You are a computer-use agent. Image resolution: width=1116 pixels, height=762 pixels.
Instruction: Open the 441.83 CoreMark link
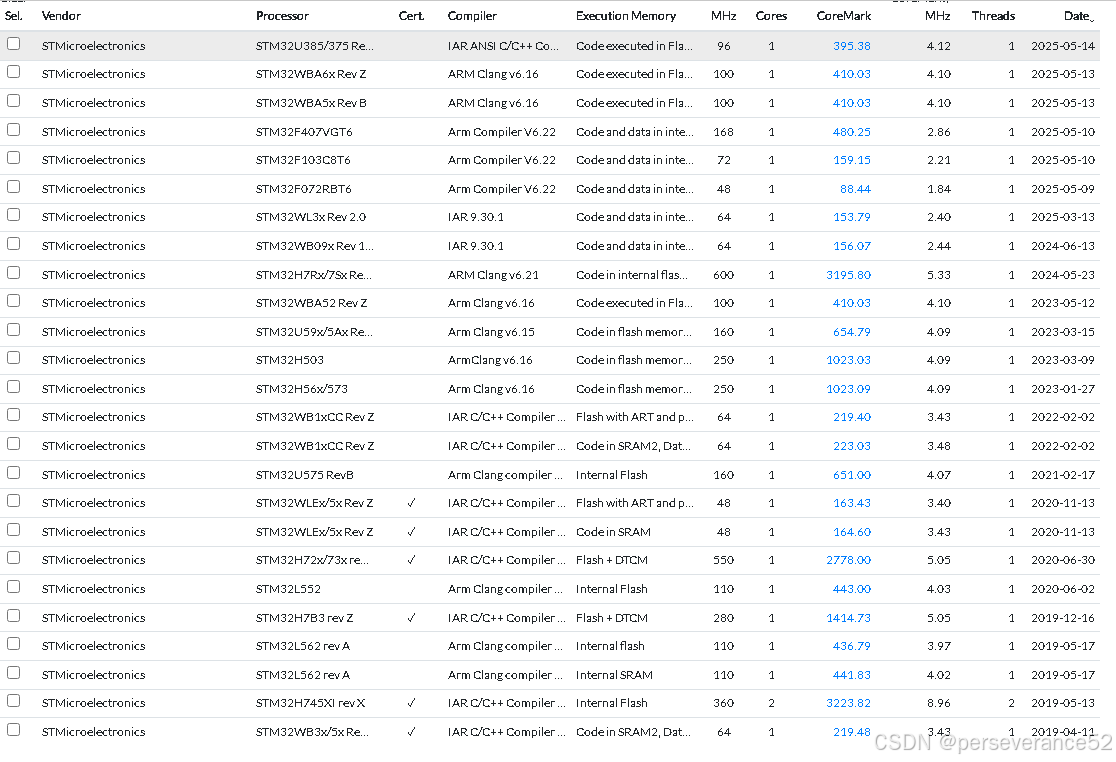852,675
